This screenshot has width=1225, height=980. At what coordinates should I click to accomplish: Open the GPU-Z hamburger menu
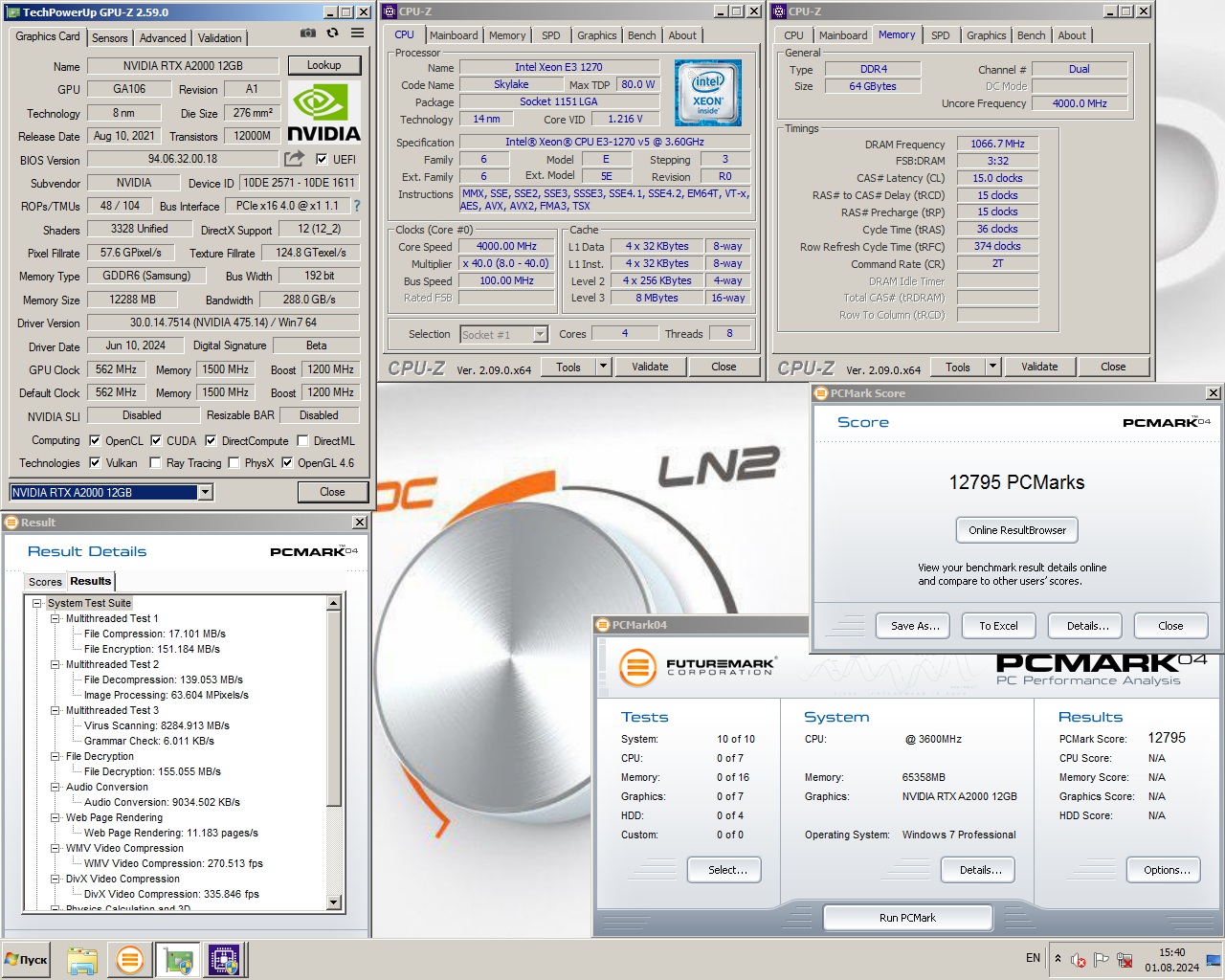pyautogui.click(x=357, y=33)
